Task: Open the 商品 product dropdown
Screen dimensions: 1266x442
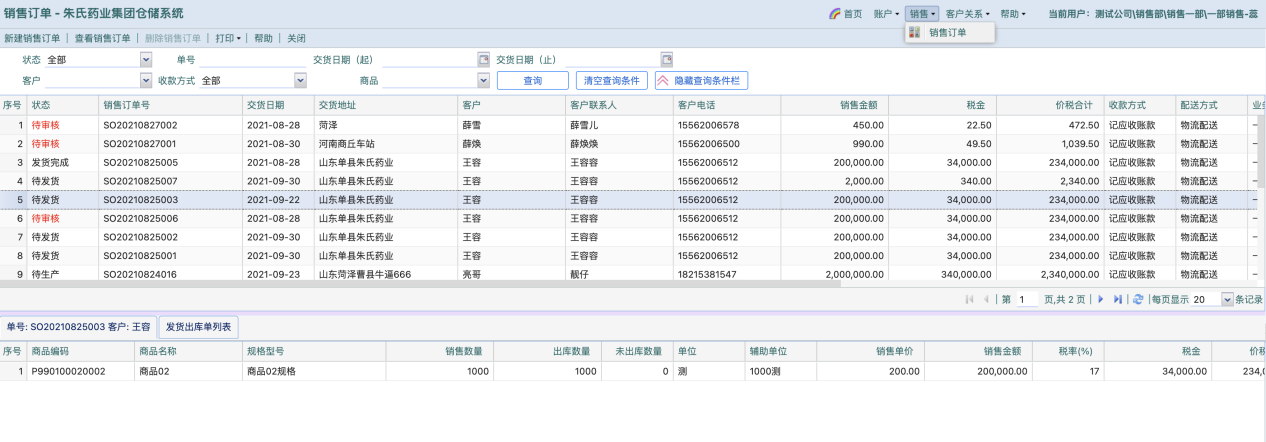Action: tap(484, 80)
